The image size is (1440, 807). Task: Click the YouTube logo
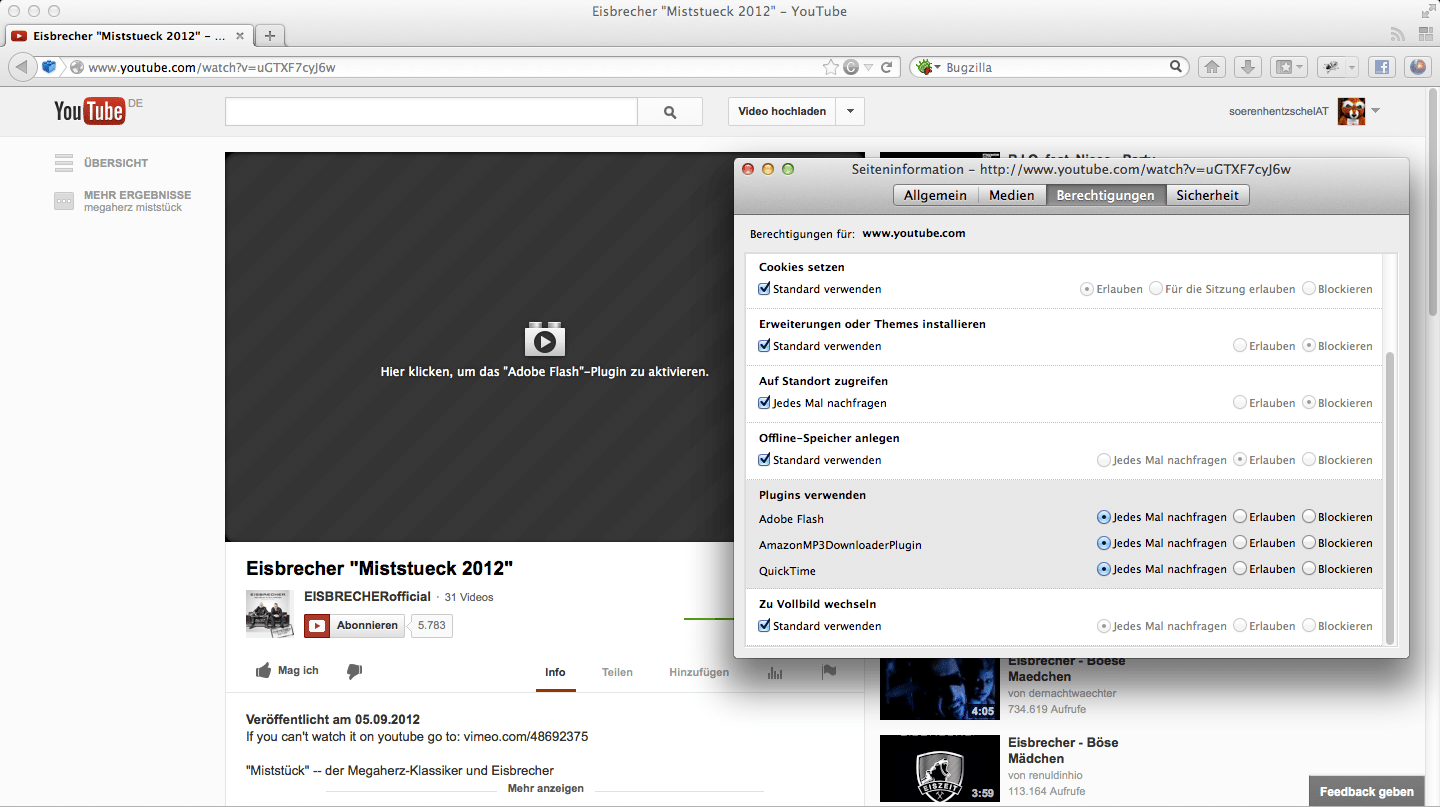coord(90,111)
